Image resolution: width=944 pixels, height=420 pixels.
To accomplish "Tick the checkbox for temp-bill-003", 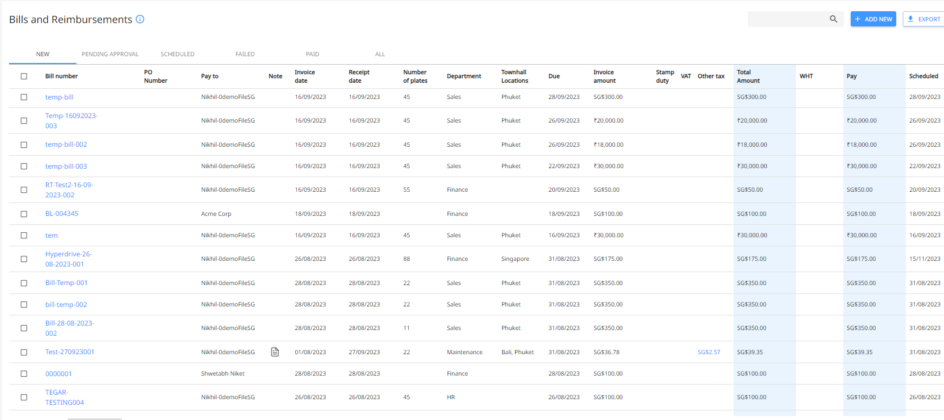I will tap(24, 165).
